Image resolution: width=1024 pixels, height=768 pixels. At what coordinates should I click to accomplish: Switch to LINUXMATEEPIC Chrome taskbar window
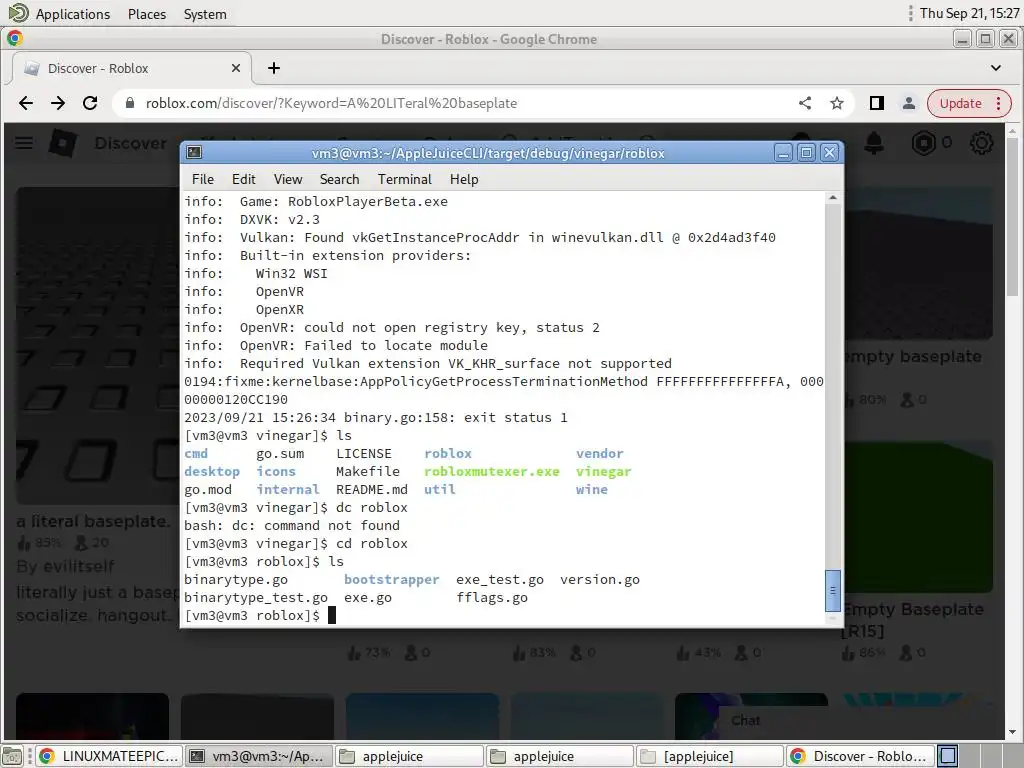(x=108, y=756)
